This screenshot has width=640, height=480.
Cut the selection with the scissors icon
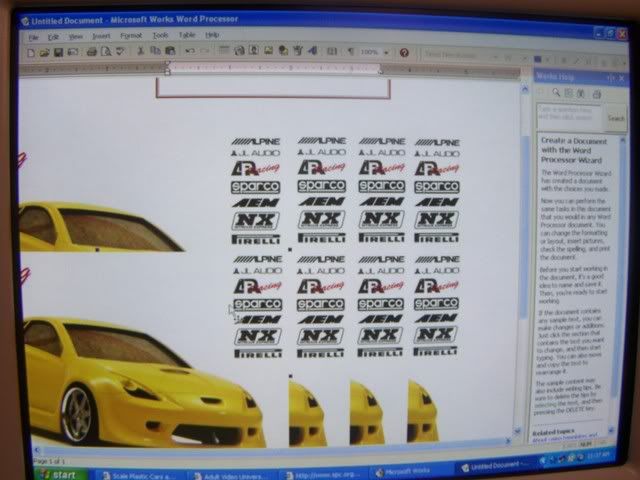(x=140, y=51)
